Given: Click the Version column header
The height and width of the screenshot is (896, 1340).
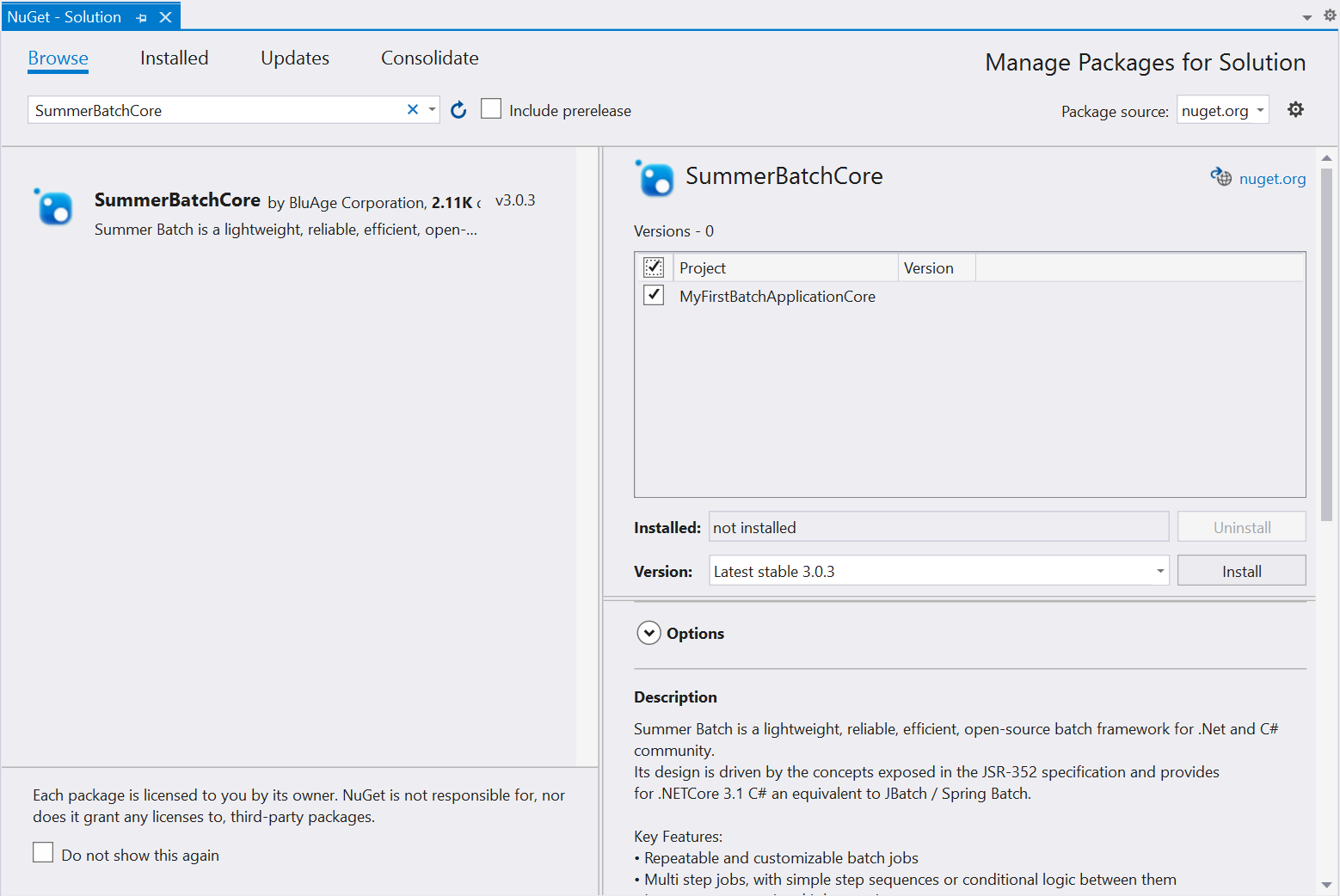Looking at the screenshot, I should click(x=937, y=267).
